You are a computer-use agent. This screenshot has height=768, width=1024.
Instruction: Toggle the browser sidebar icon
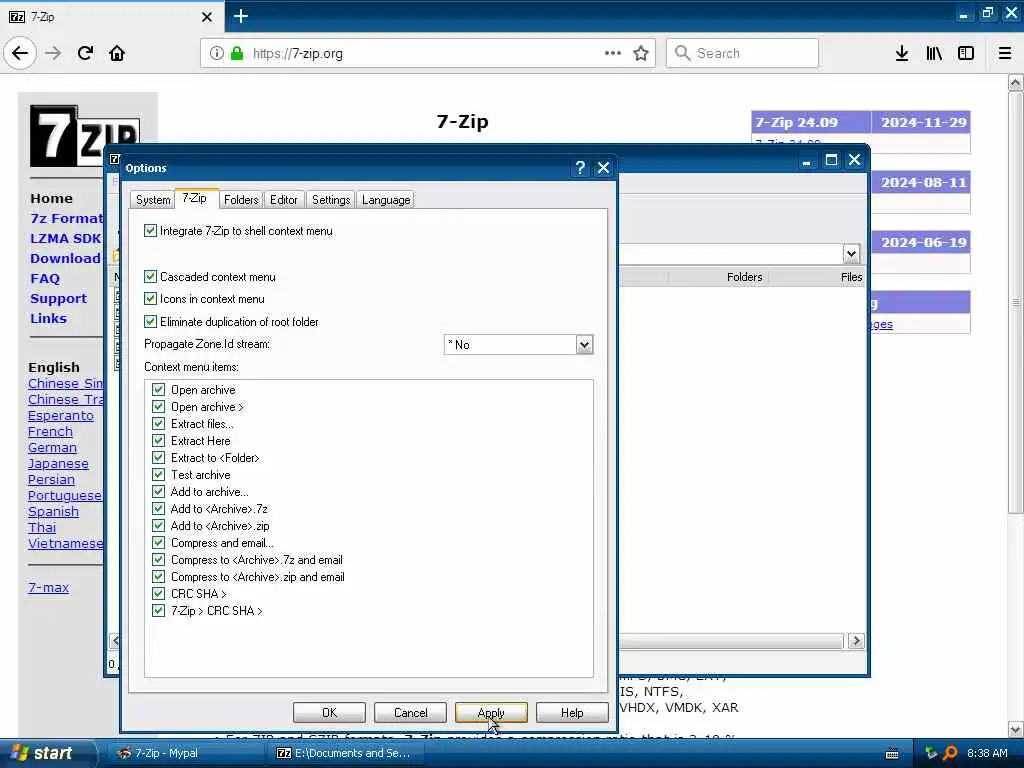click(x=966, y=53)
